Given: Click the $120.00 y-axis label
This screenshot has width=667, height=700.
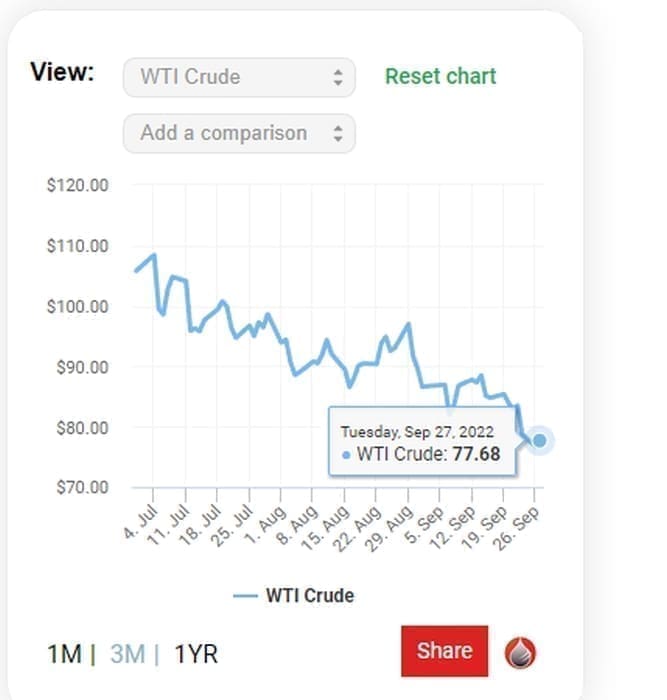Looking at the screenshot, I should click(x=78, y=185).
